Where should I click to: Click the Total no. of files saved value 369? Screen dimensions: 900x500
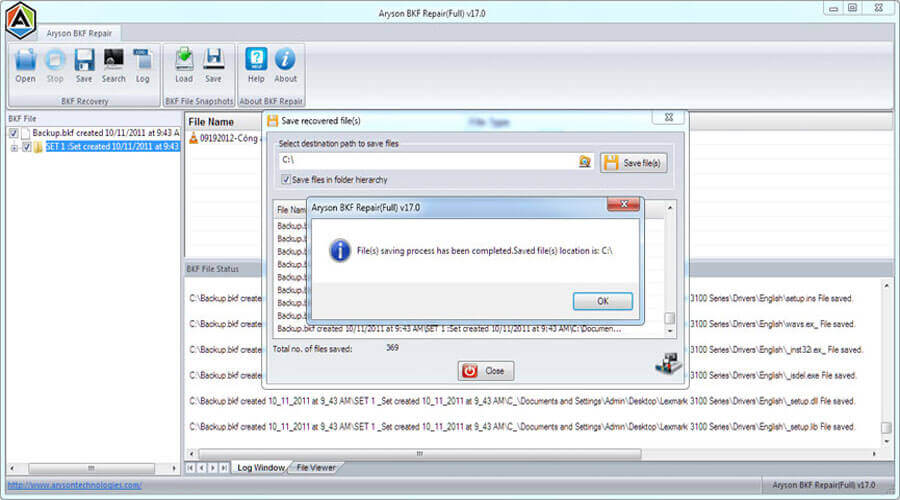392,348
